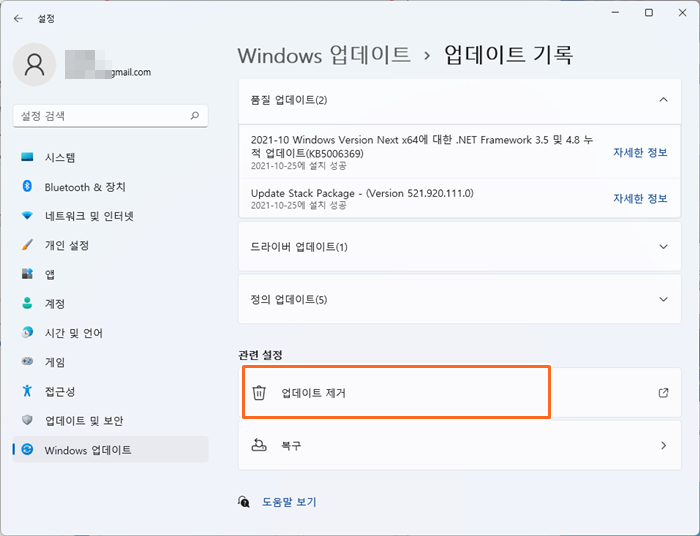Click the 시간 및 언어 globe icon
This screenshot has width=700, height=536.
27,332
